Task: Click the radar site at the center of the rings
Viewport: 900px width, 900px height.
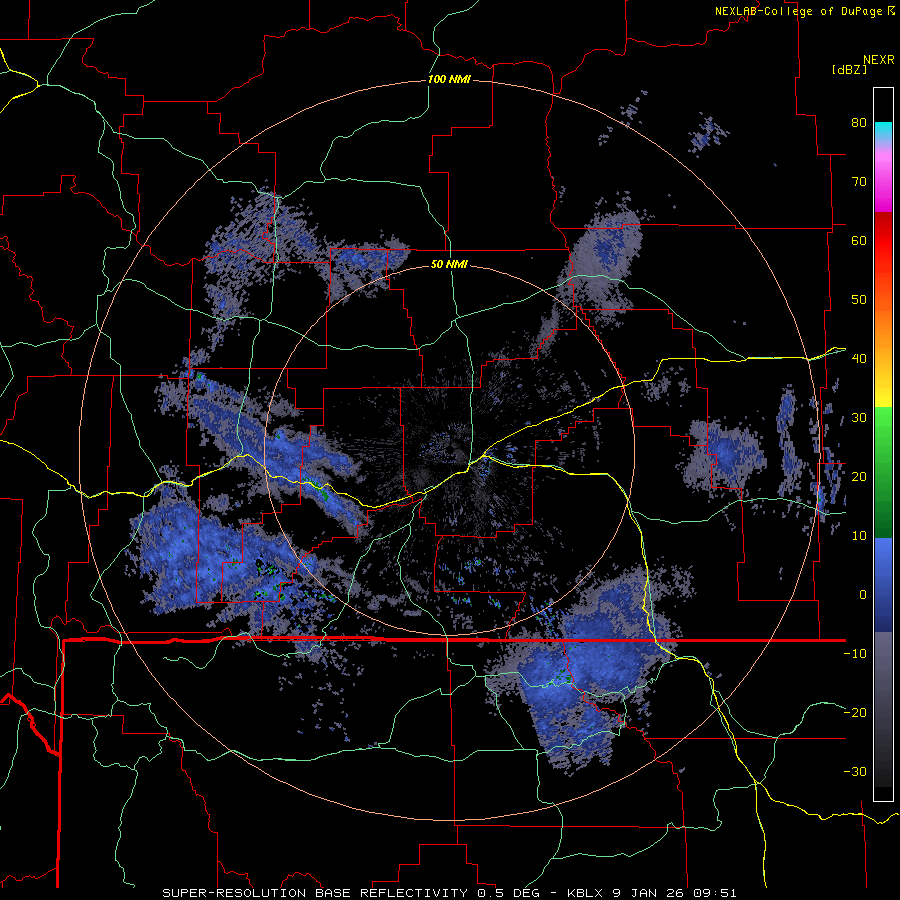Action: tap(448, 451)
